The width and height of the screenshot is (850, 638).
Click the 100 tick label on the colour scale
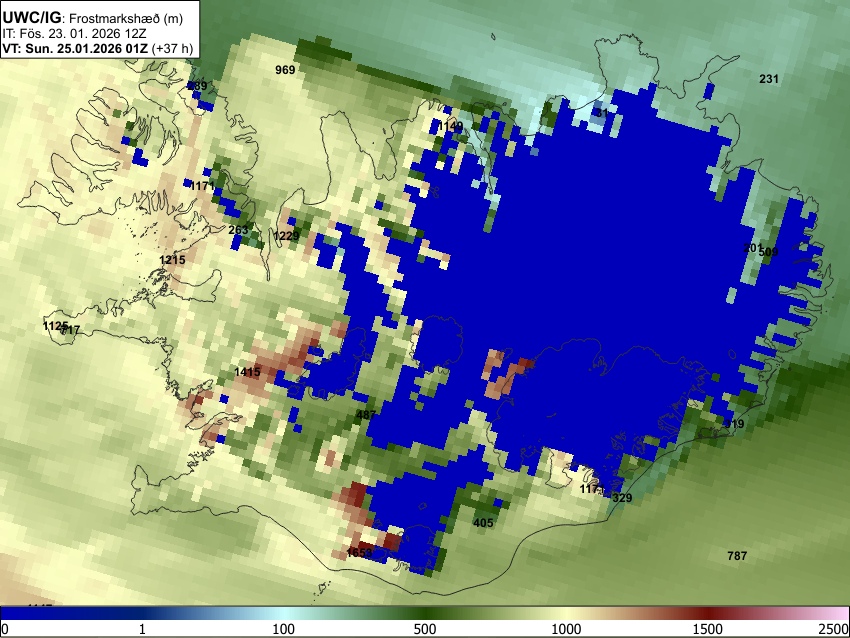click(284, 629)
